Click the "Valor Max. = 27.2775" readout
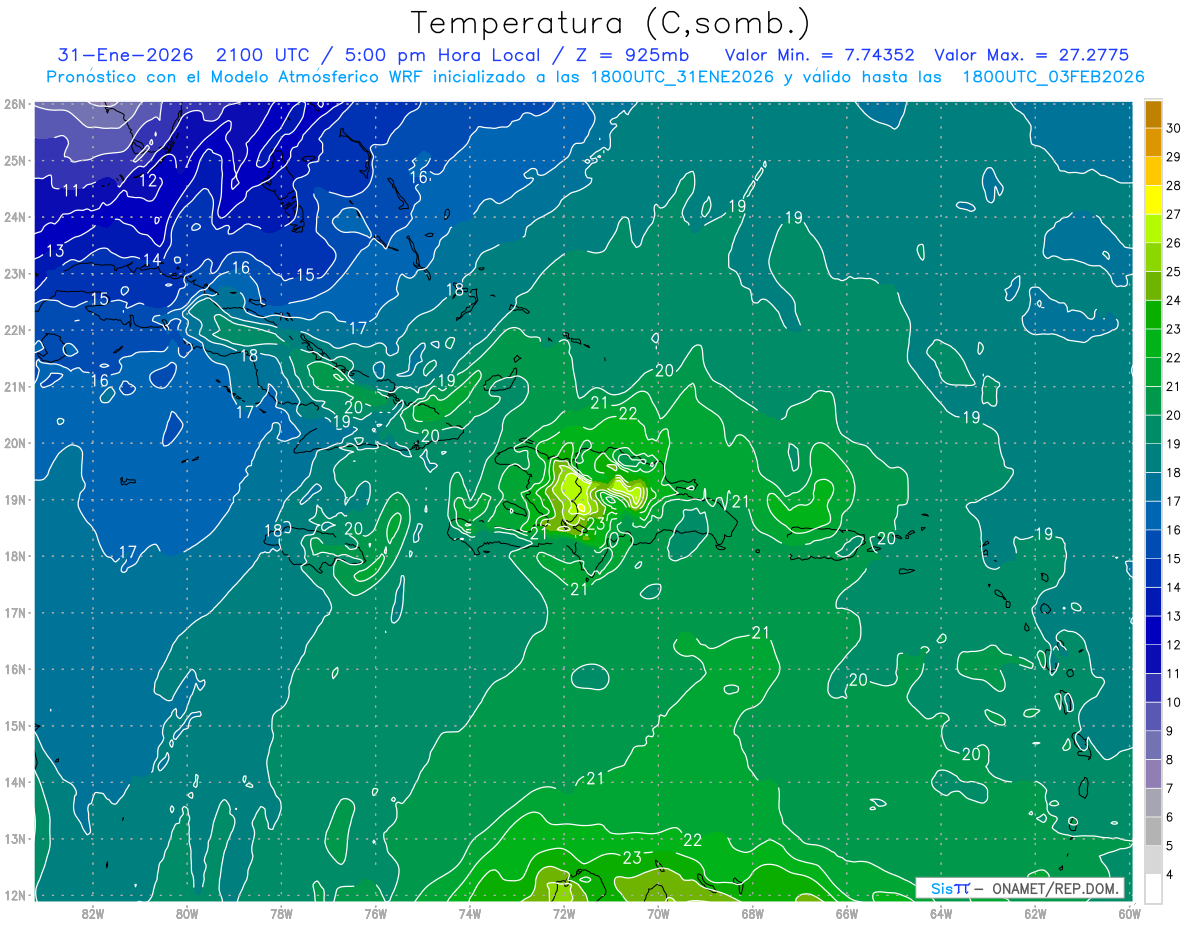This screenshot has width=1200, height=927. (1032, 55)
